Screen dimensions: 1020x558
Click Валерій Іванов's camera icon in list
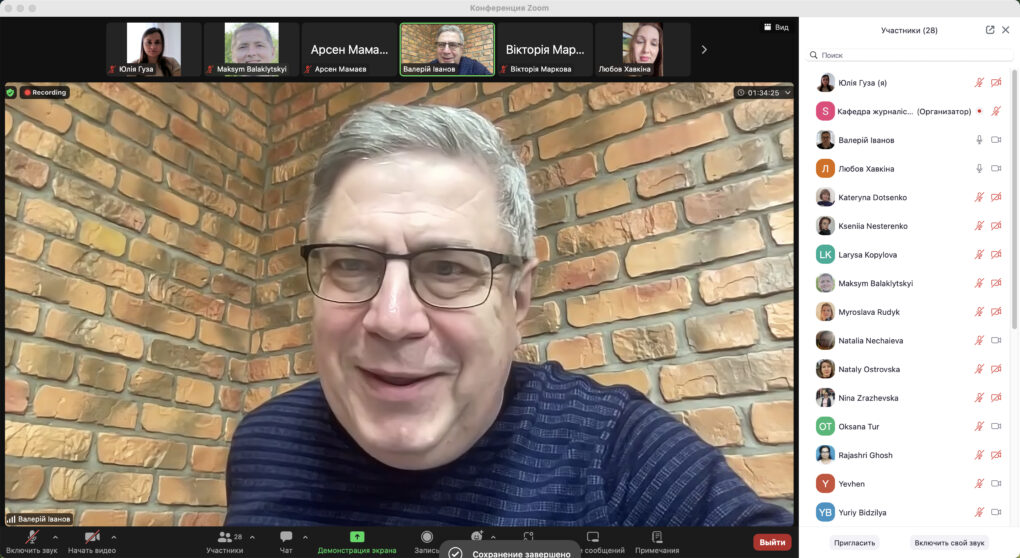996,140
